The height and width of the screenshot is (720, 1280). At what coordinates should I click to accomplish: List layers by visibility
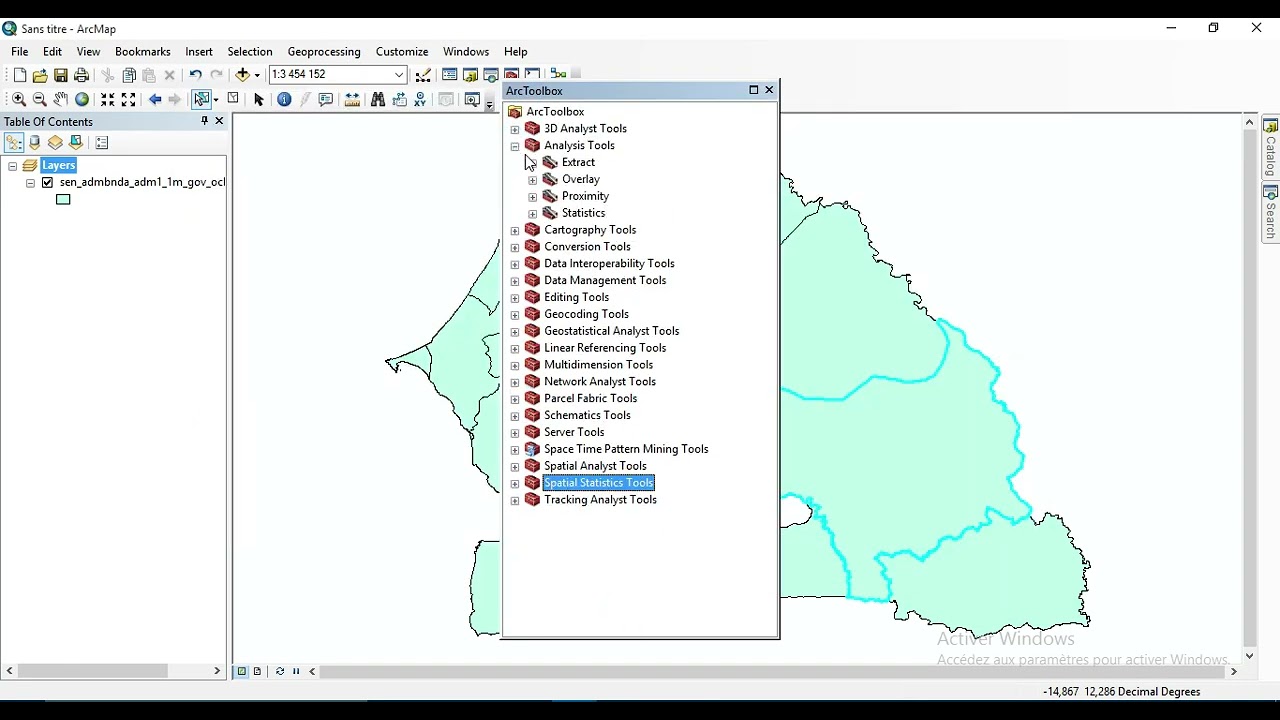tap(55, 143)
